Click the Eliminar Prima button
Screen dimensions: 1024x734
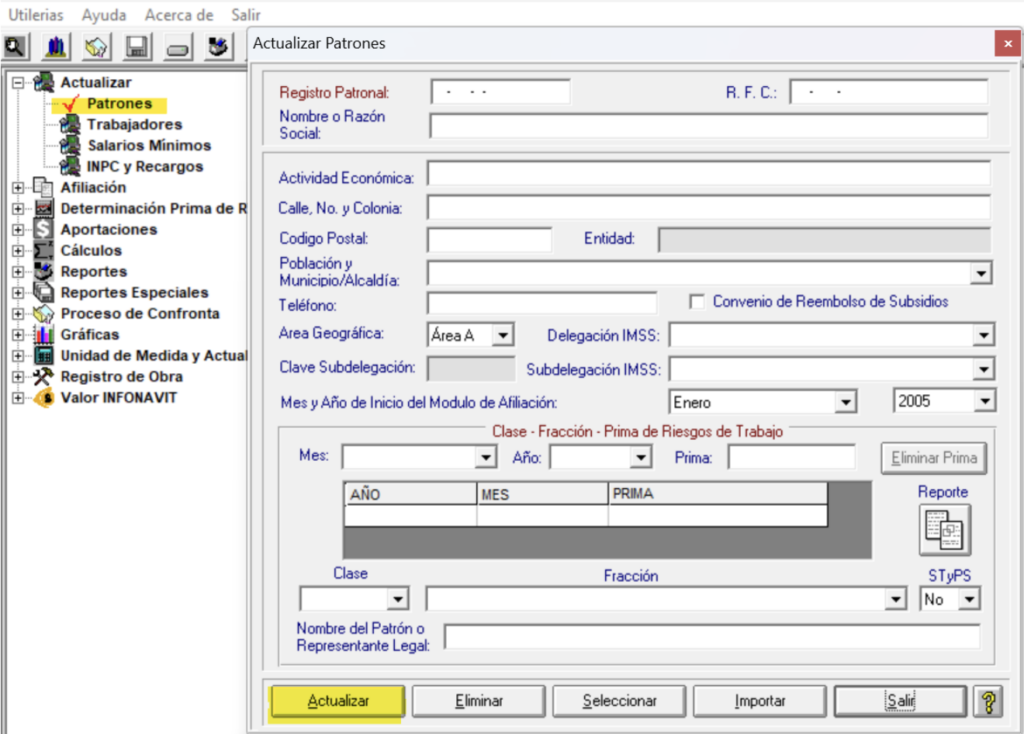tap(934, 458)
